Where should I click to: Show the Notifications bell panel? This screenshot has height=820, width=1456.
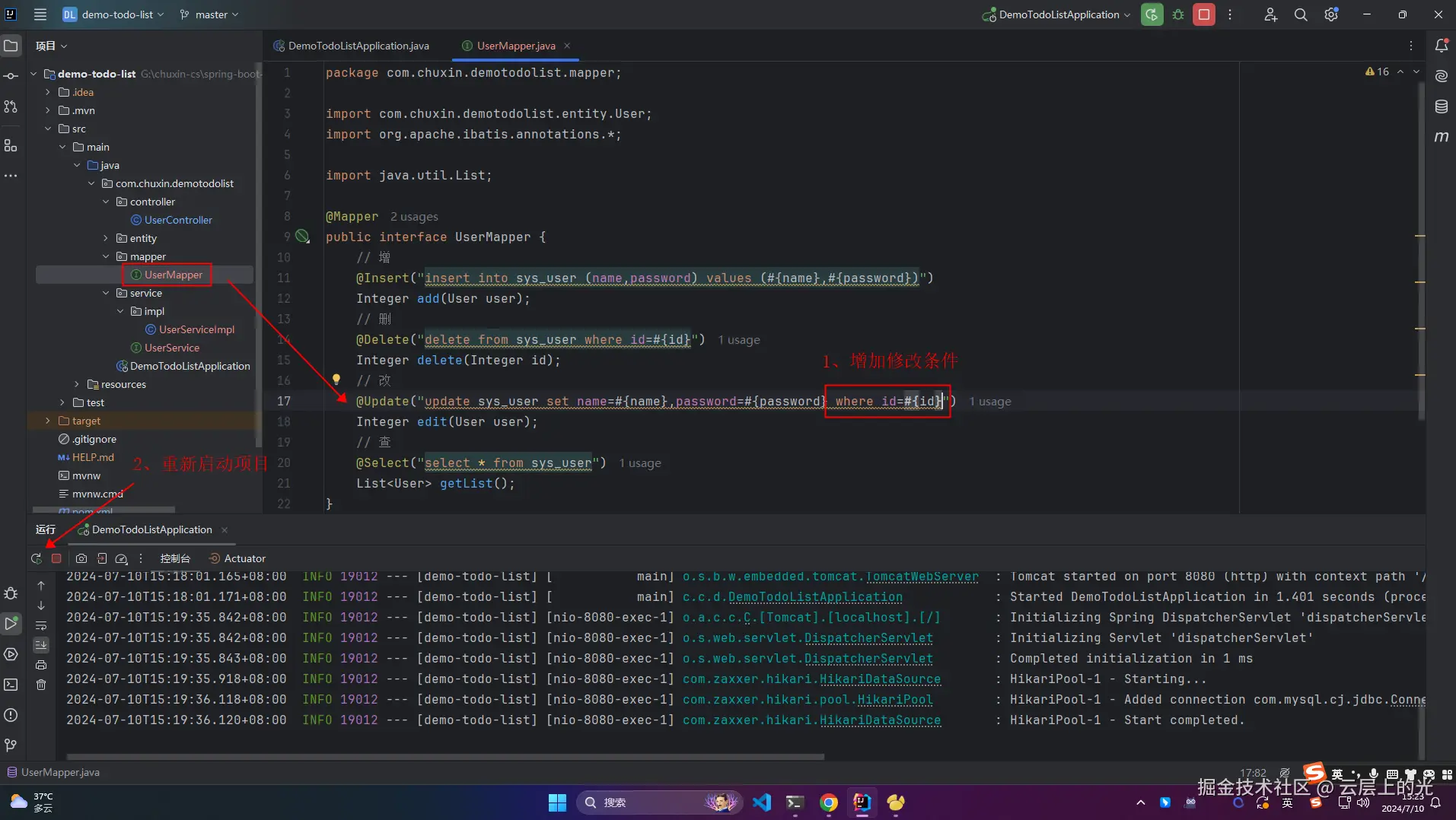click(1442, 46)
